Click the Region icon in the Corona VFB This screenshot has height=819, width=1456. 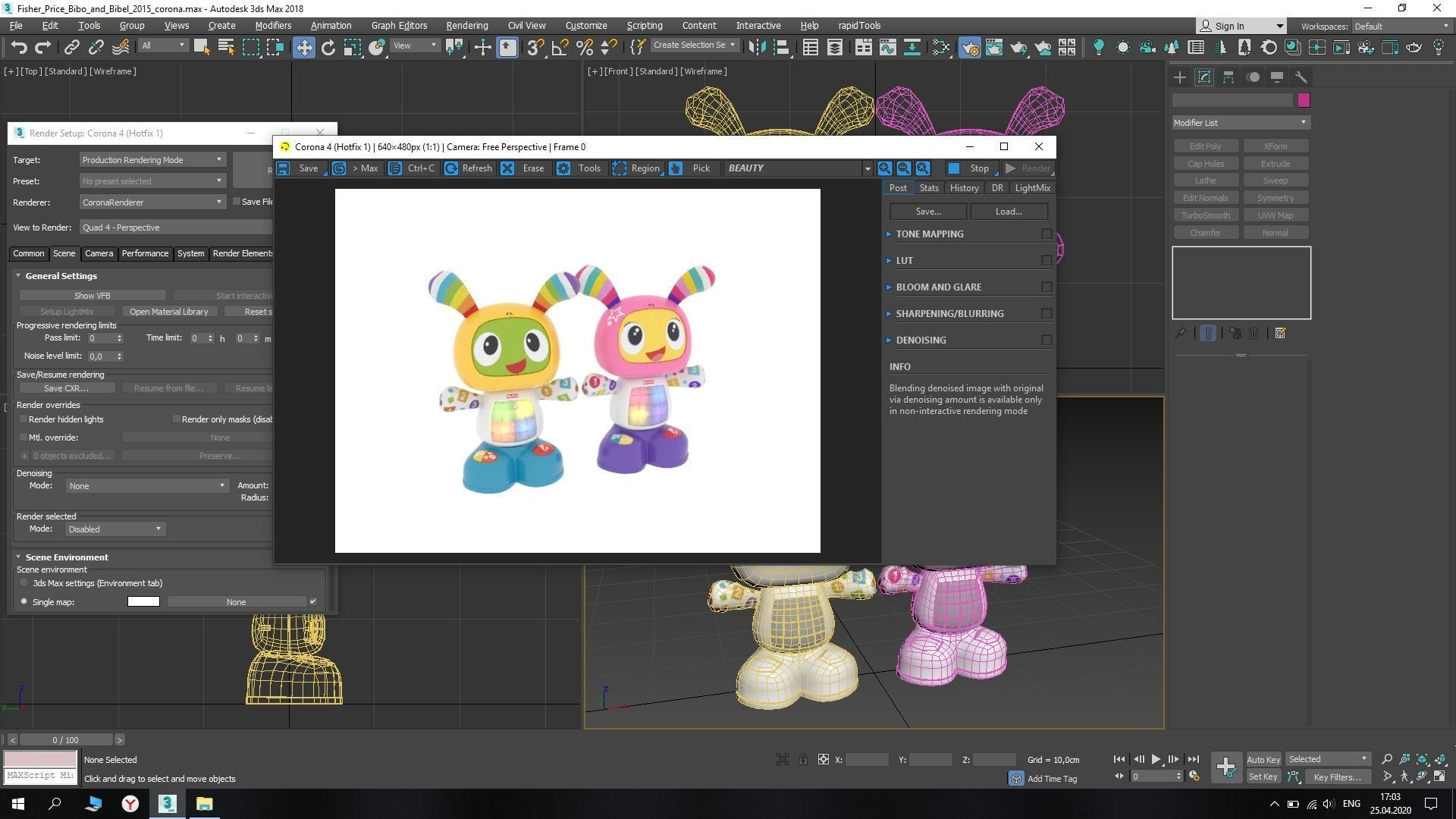point(620,168)
